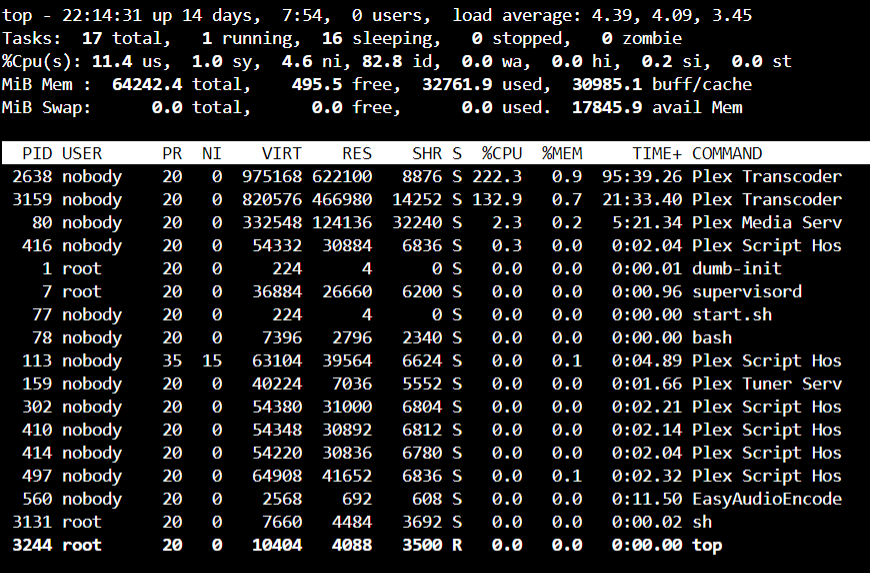Select PID 3159 in the process list
The width and height of the screenshot is (870, 573).
tap(32, 199)
